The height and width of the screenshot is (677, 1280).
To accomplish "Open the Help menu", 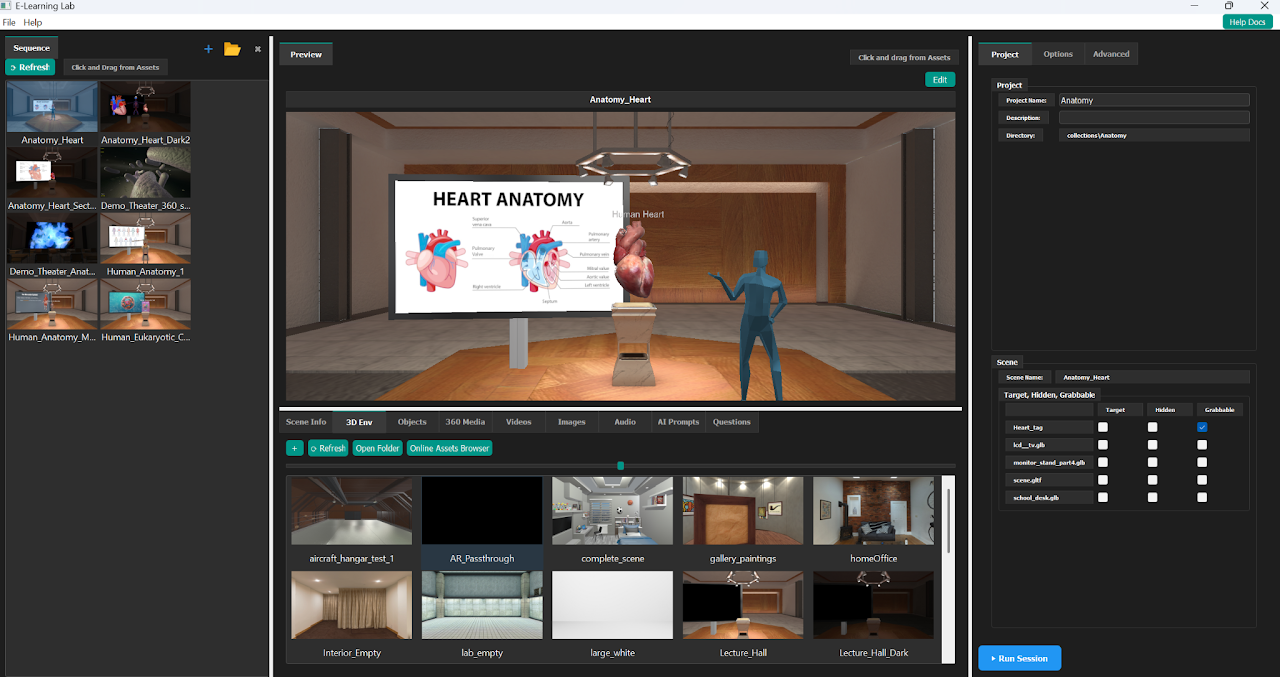I will tap(33, 22).
